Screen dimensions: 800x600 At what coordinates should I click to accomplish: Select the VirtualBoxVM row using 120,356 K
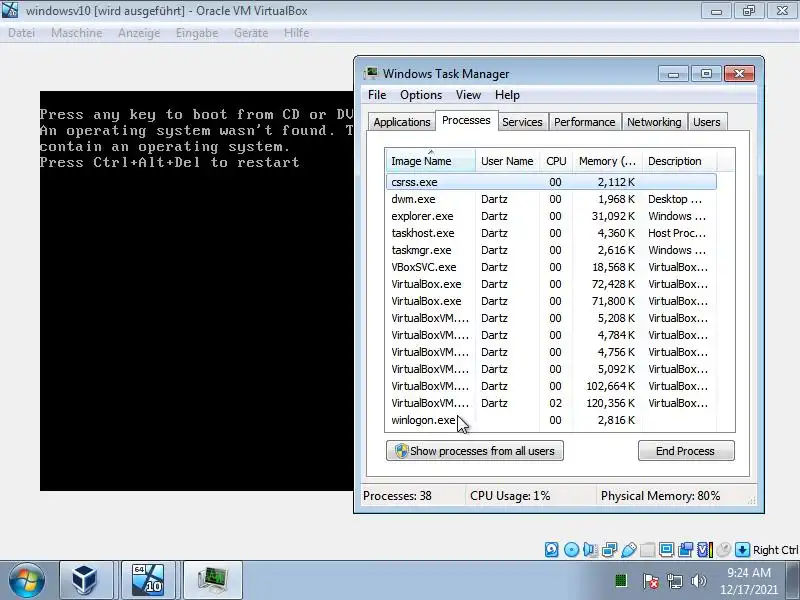pos(551,403)
